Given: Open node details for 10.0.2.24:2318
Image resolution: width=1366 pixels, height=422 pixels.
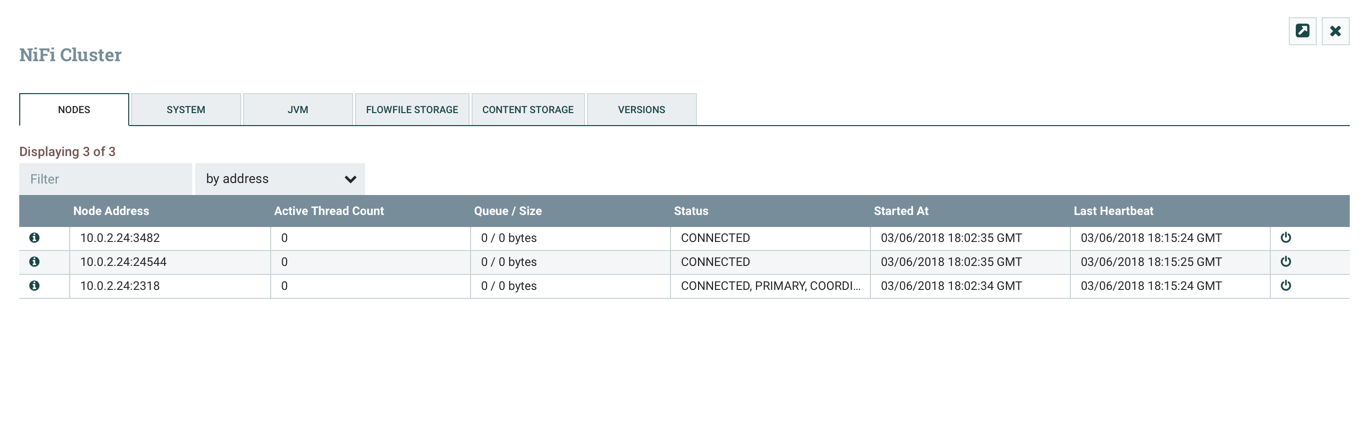Looking at the screenshot, I should coord(34,286).
